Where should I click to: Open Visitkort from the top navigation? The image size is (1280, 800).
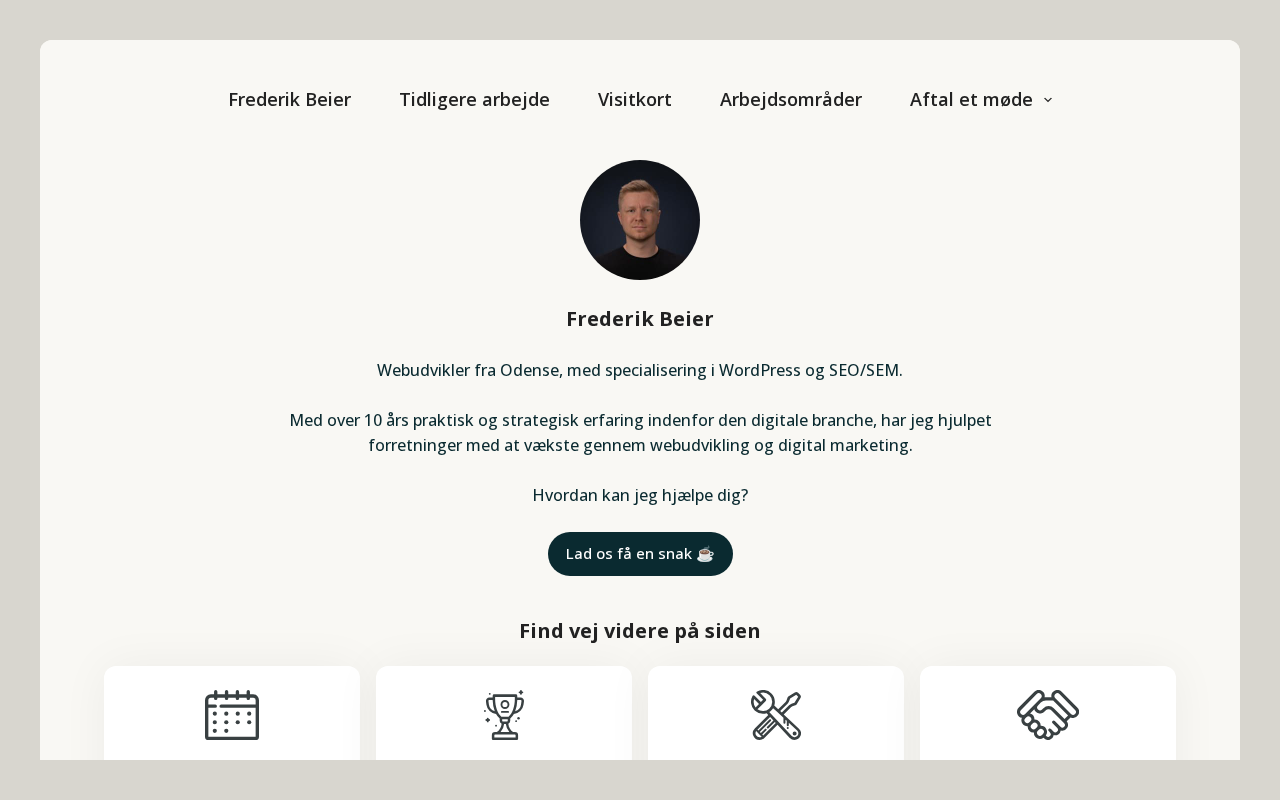click(635, 100)
